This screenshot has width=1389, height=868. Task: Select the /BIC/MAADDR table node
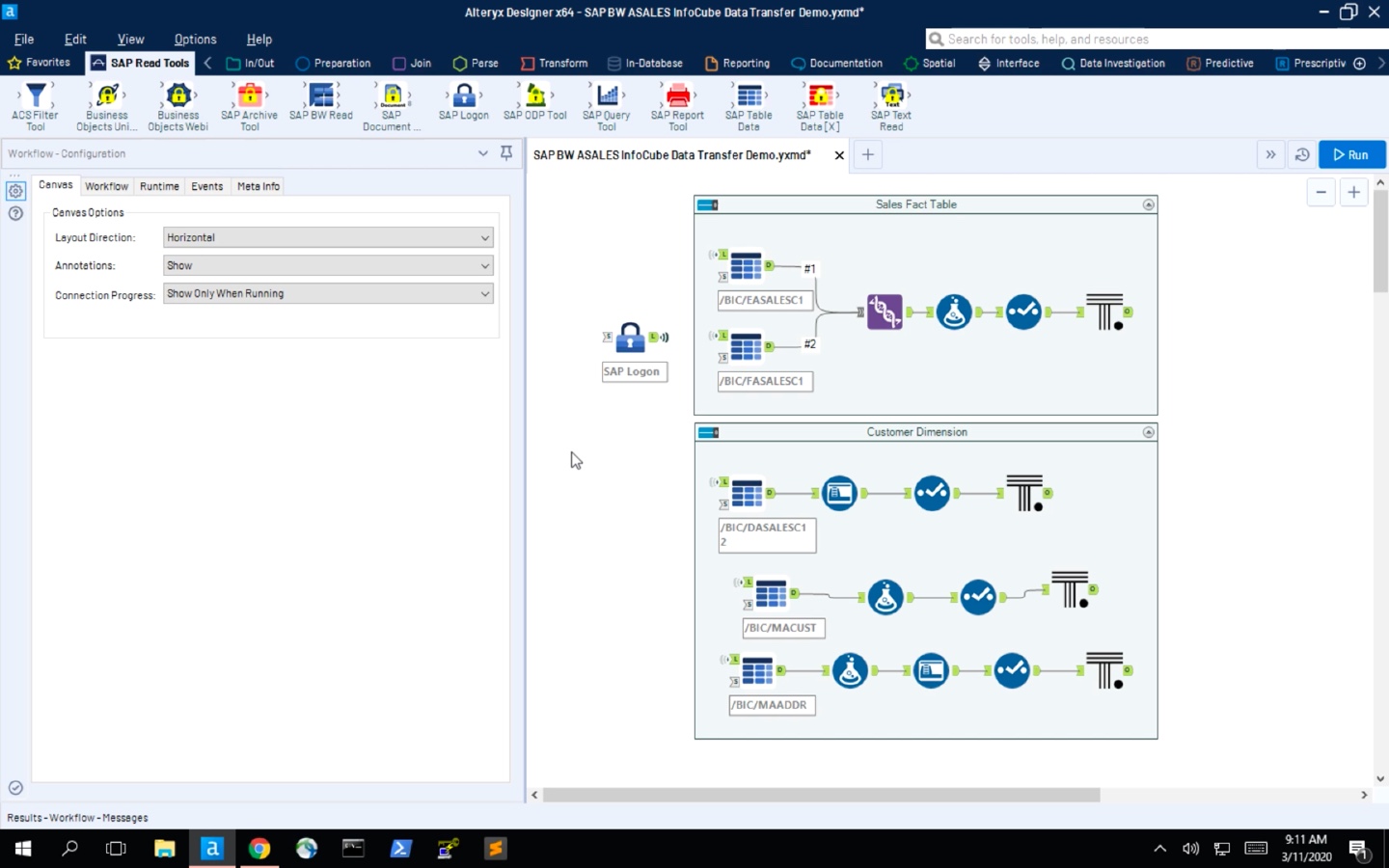coord(757,670)
